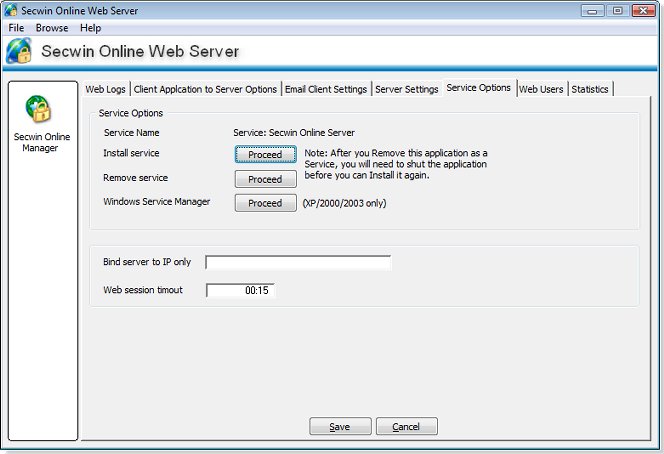This screenshot has width=664, height=454.
Task: Open Client Application to Server Options tab
Action: pyautogui.click(x=205, y=89)
